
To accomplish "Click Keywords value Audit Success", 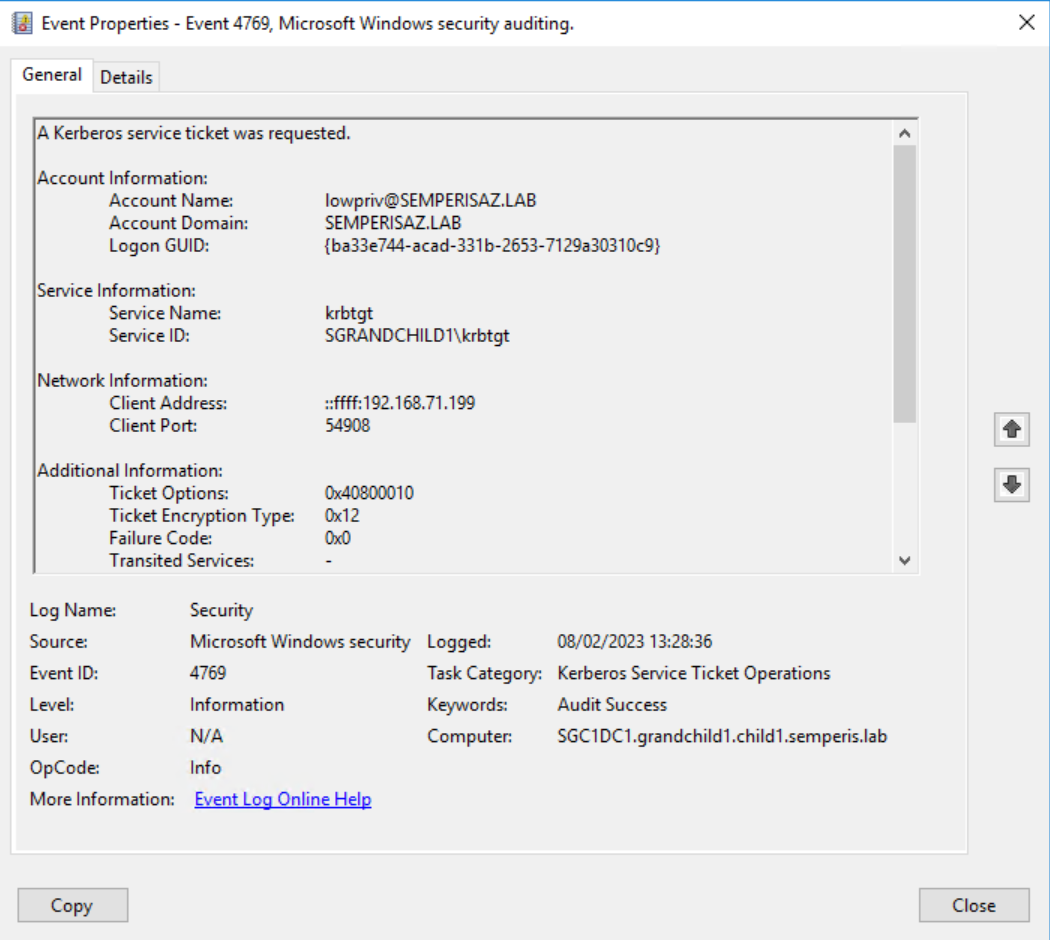I will coord(612,704).
